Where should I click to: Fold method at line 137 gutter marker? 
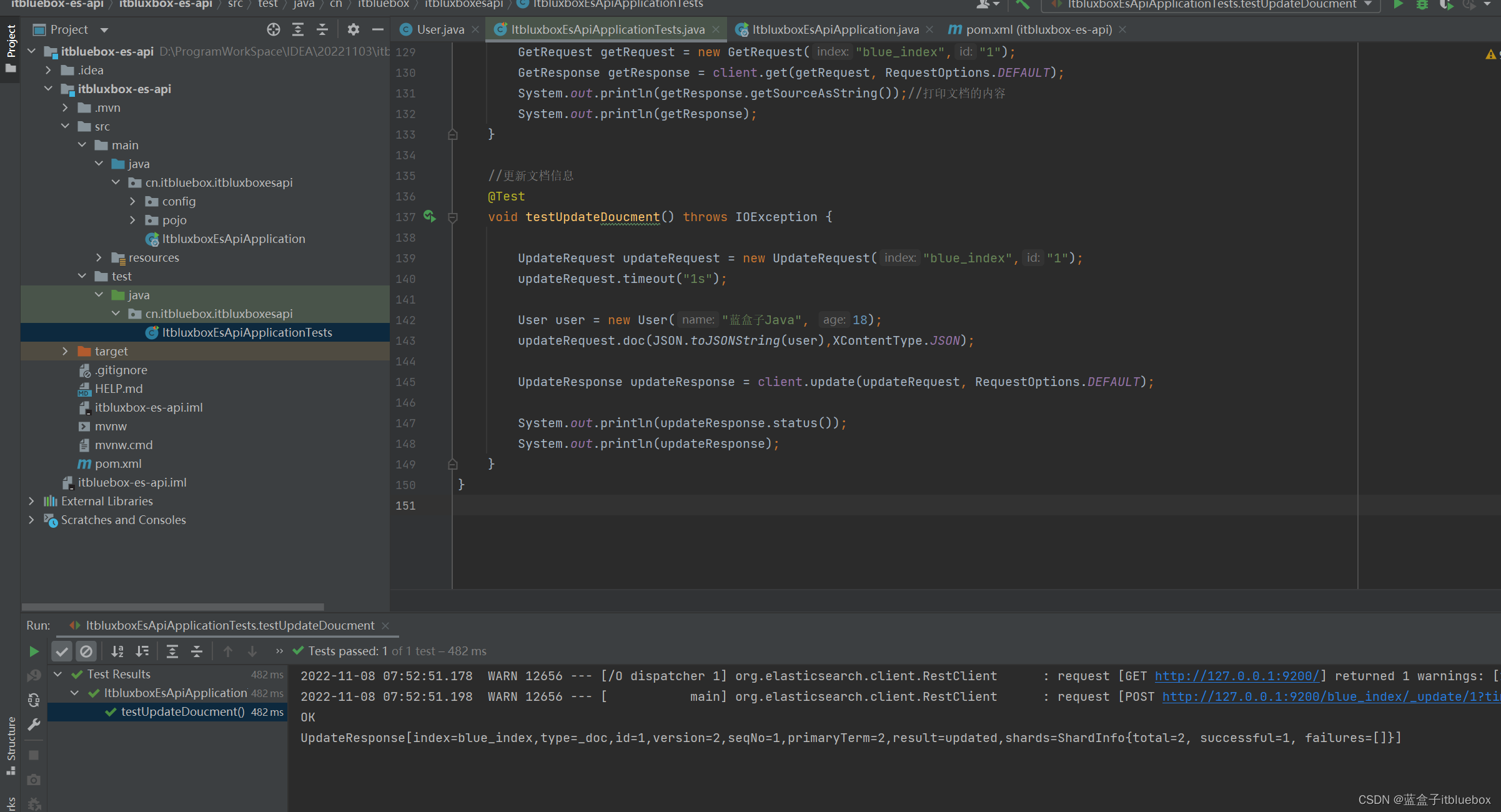point(453,217)
